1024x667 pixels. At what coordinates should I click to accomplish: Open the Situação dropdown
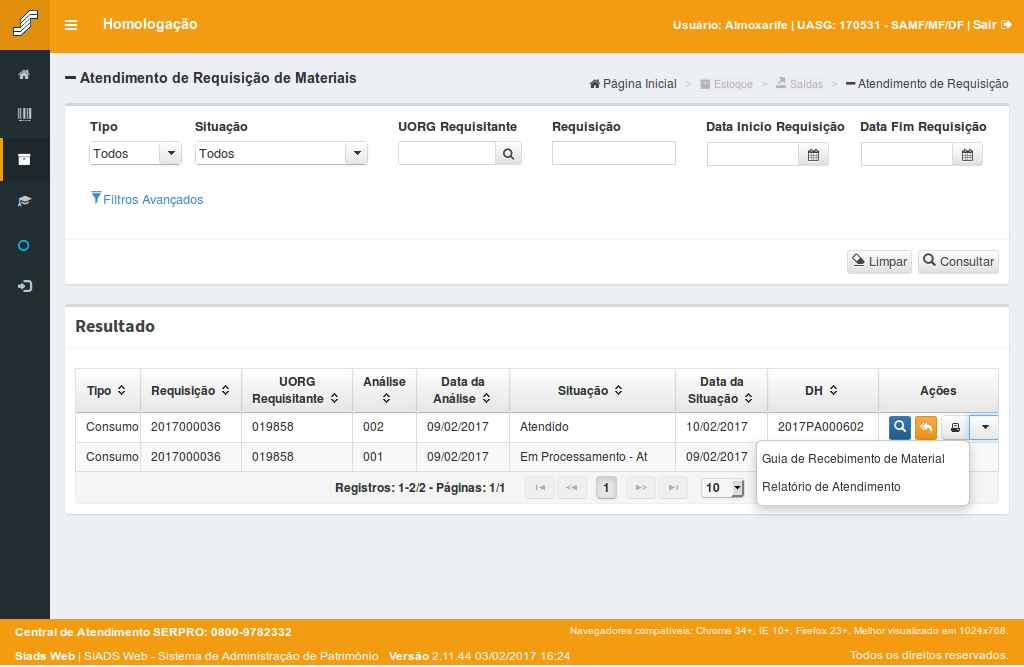coord(281,154)
